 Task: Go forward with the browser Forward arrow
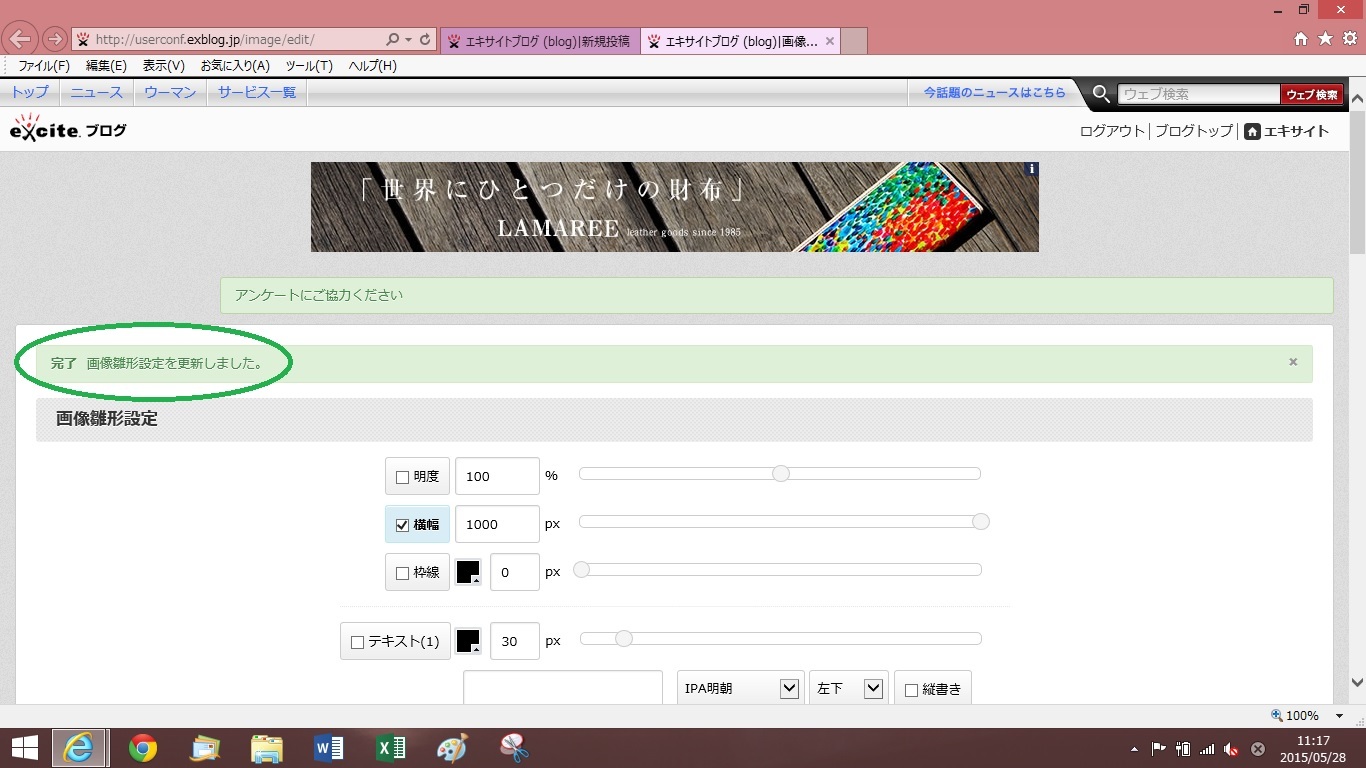[x=55, y=40]
